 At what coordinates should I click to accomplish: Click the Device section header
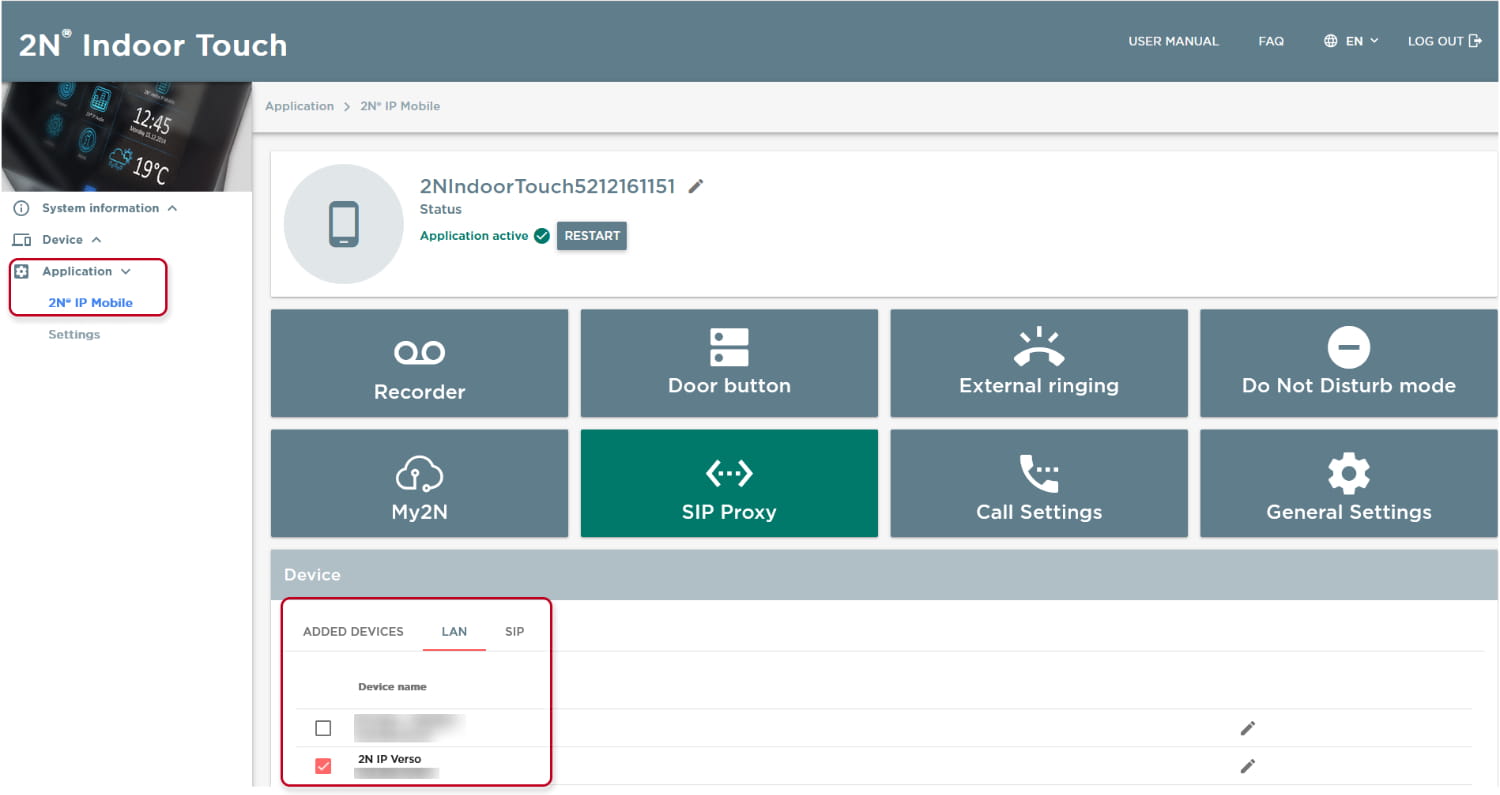(884, 575)
